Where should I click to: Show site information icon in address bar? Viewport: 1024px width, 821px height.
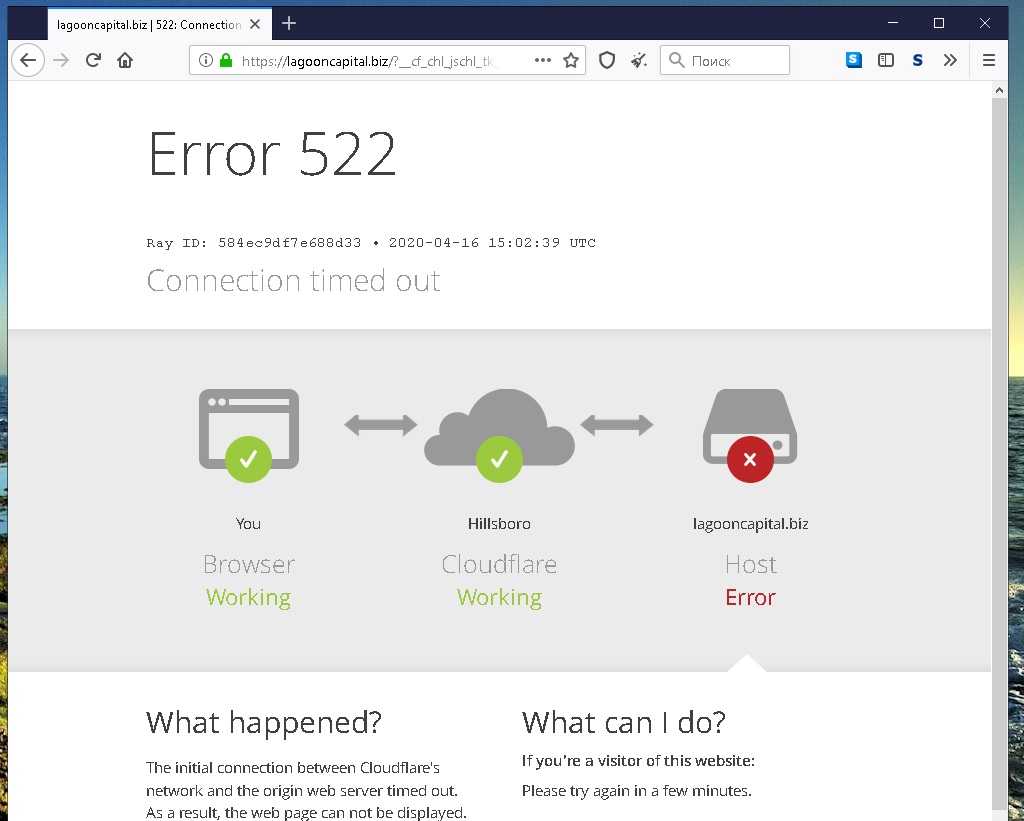pos(206,61)
